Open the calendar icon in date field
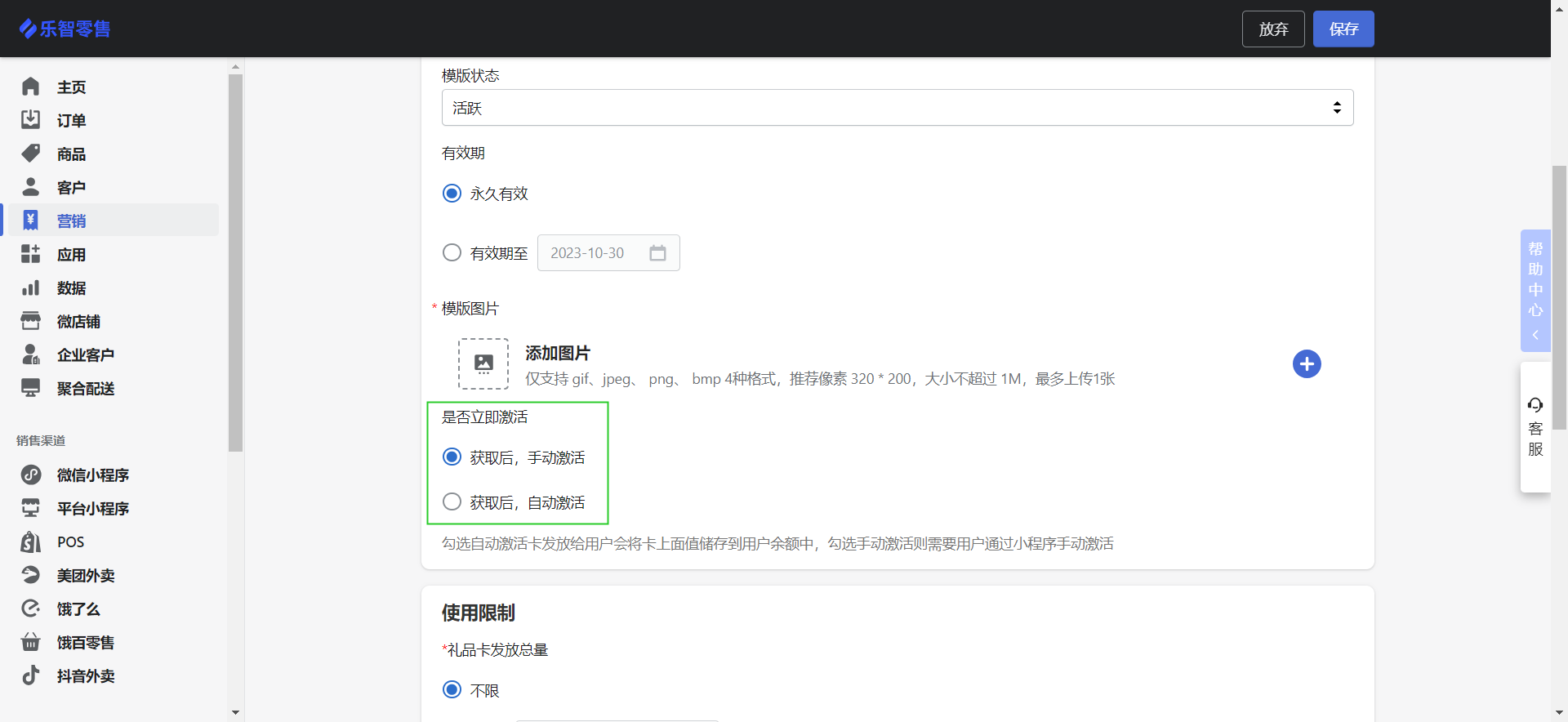The width and height of the screenshot is (1568, 722). (x=657, y=253)
